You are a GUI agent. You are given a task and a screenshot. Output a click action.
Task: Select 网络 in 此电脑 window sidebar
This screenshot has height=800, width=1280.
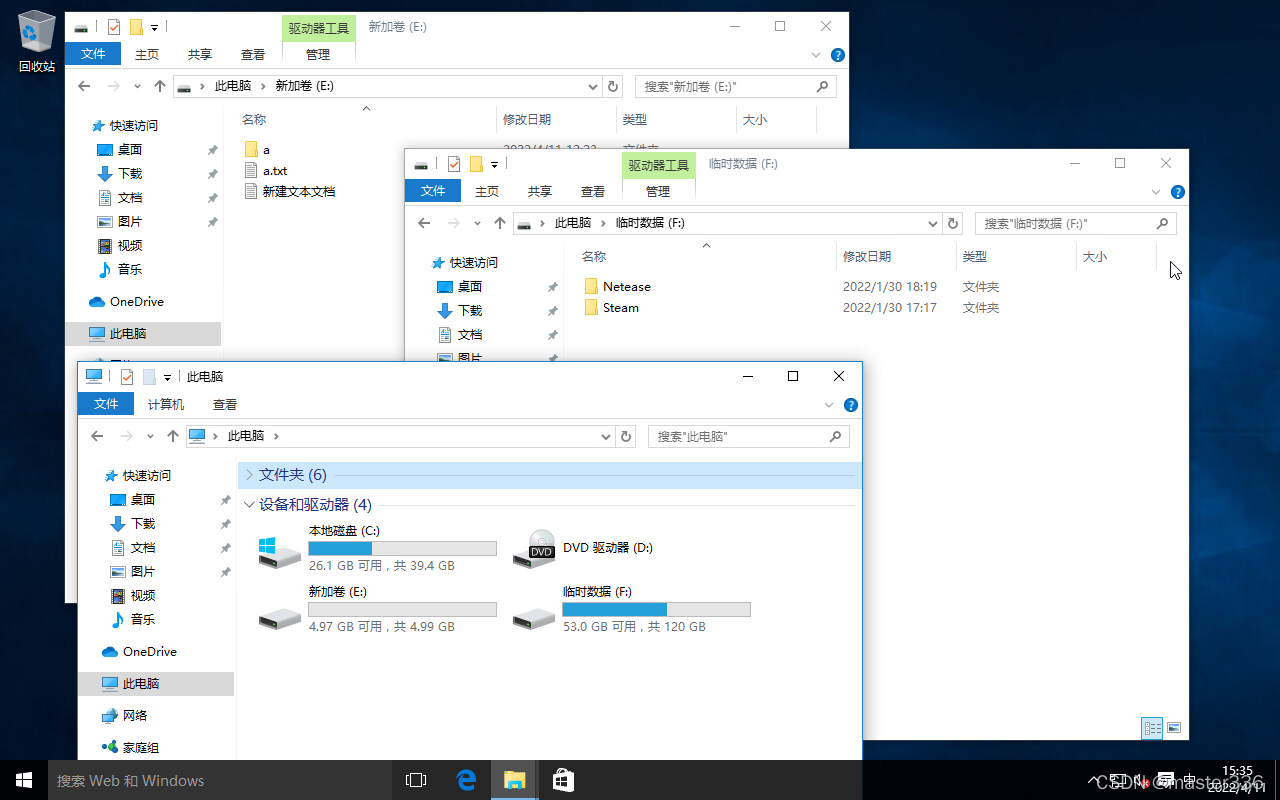(x=135, y=716)
